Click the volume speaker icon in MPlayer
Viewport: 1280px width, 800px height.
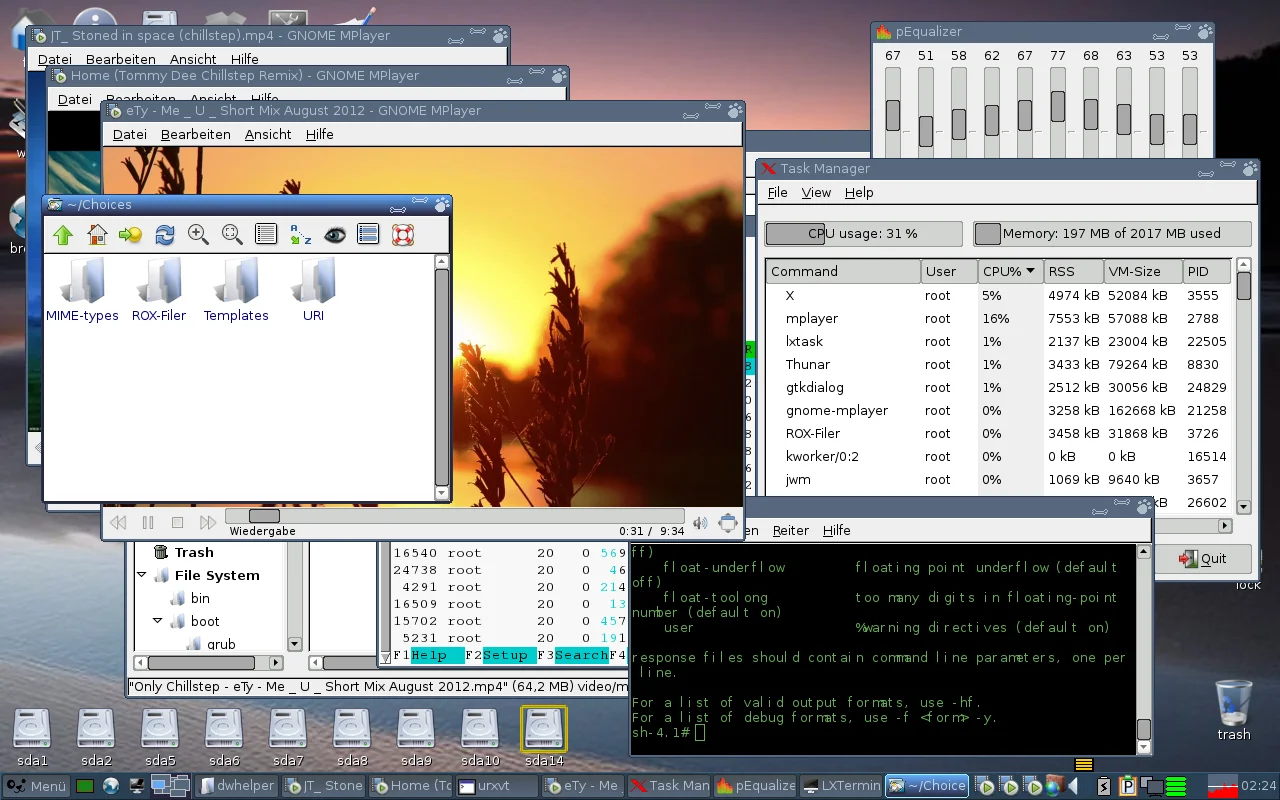(700, 522)
